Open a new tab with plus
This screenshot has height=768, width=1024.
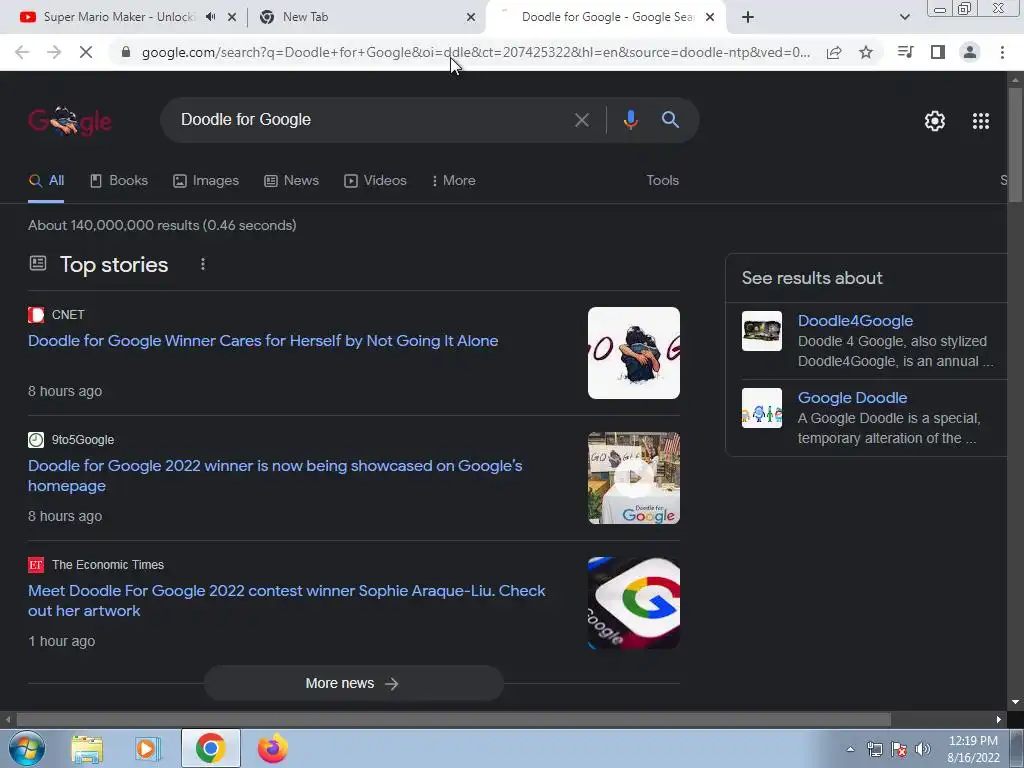click(x=748, y=18)
